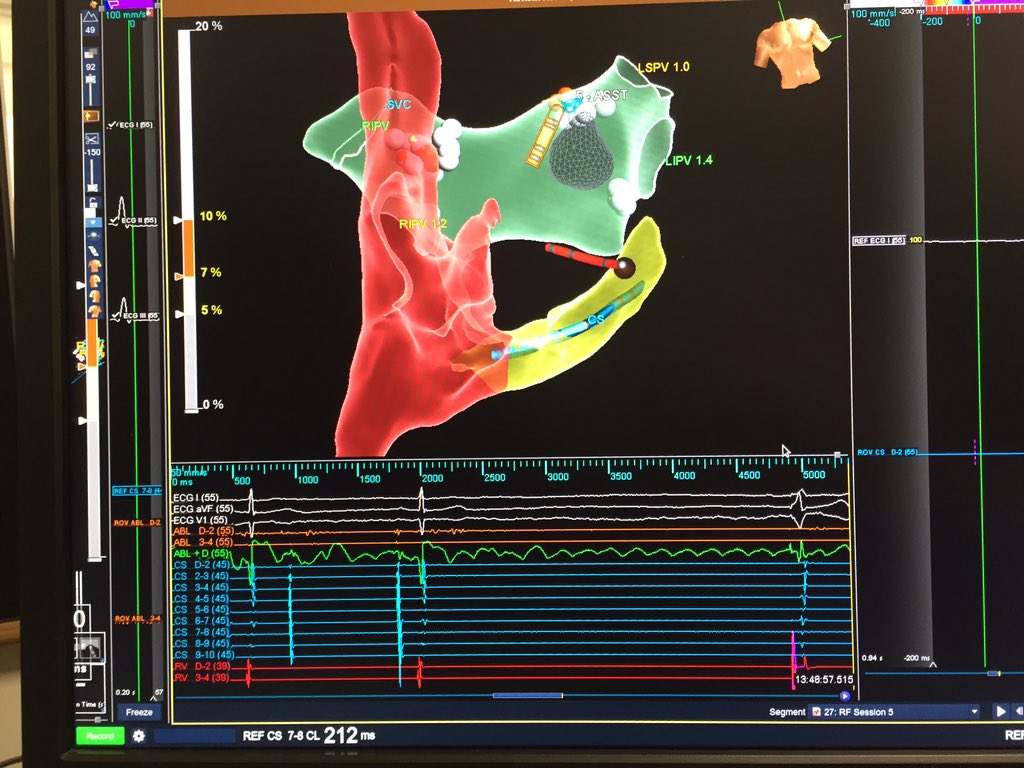Screen dimensions: 1024x768
Task: Click the RIPV 1.2 label on the map
Action: pyautogui.click(x=423, y=224)
